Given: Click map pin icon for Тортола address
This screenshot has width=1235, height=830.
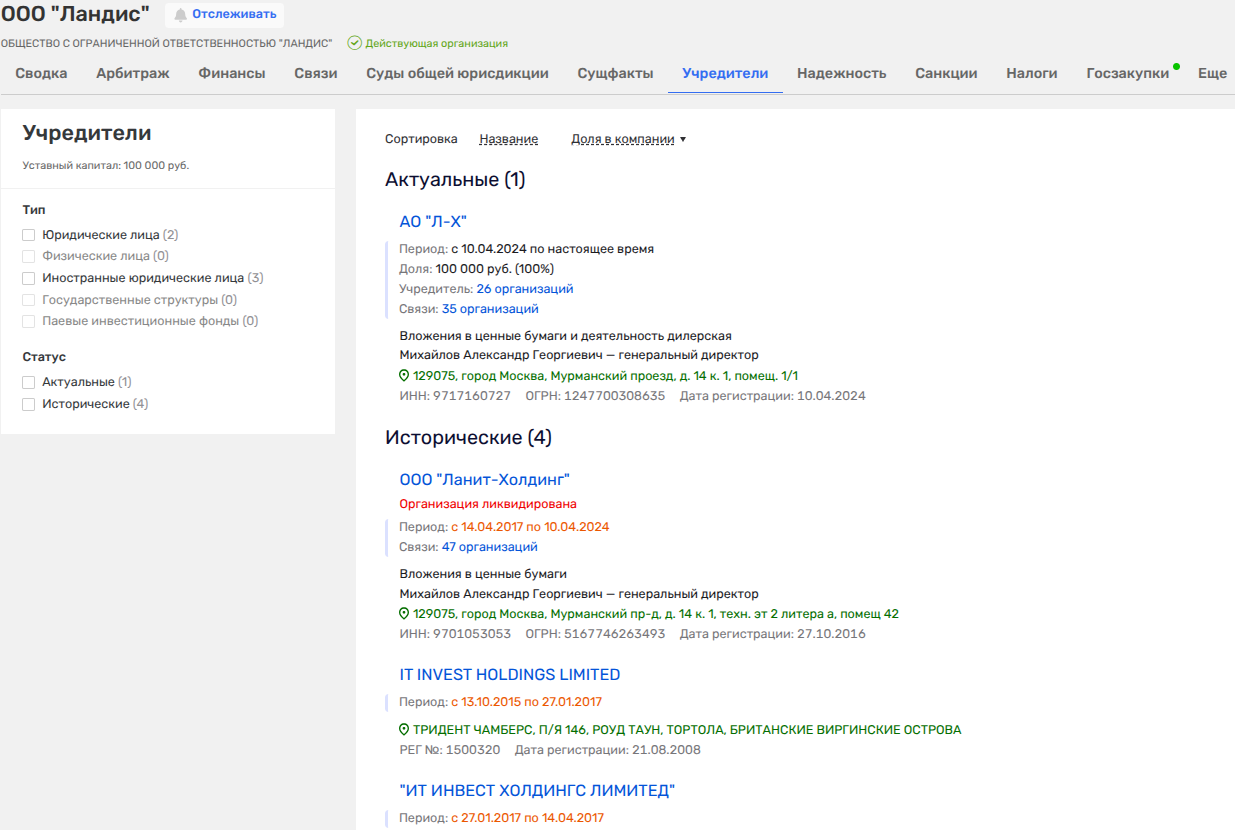Looking at the screenshot, I should (x=405, y=730).
